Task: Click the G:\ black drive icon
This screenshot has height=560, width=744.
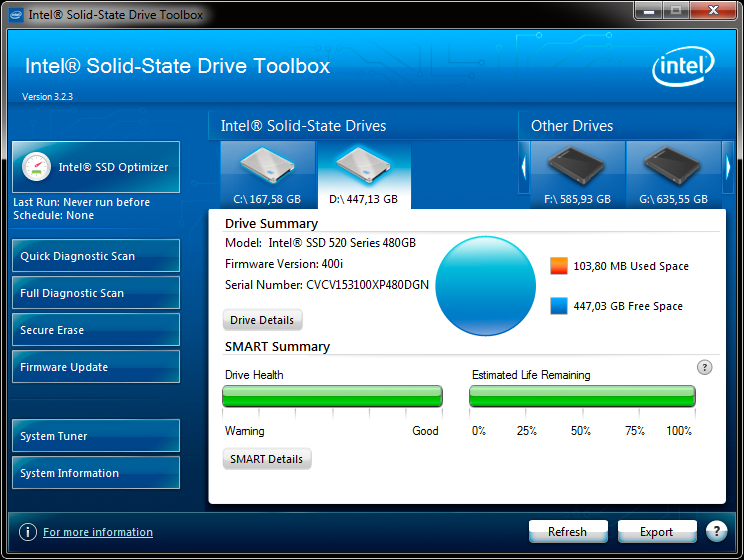Action: [672, 165]
